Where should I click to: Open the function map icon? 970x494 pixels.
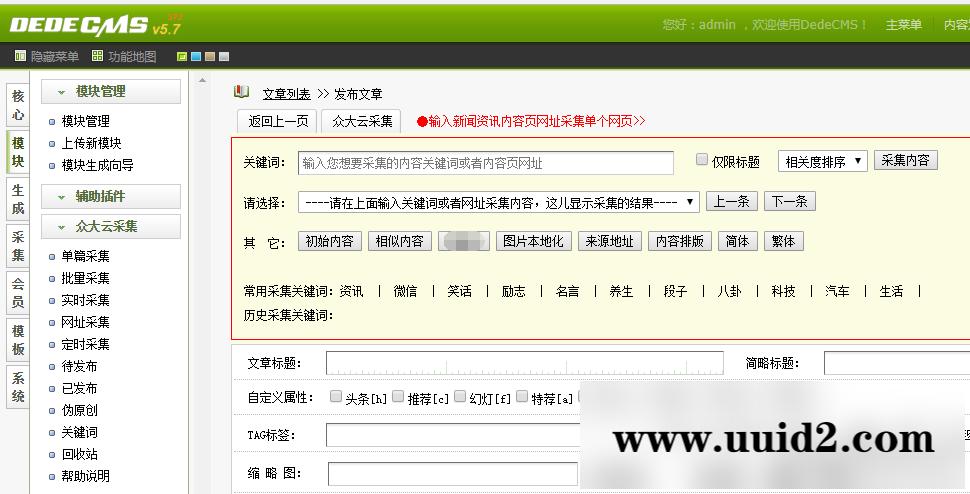pyautogui.click(x=97, y=56)
